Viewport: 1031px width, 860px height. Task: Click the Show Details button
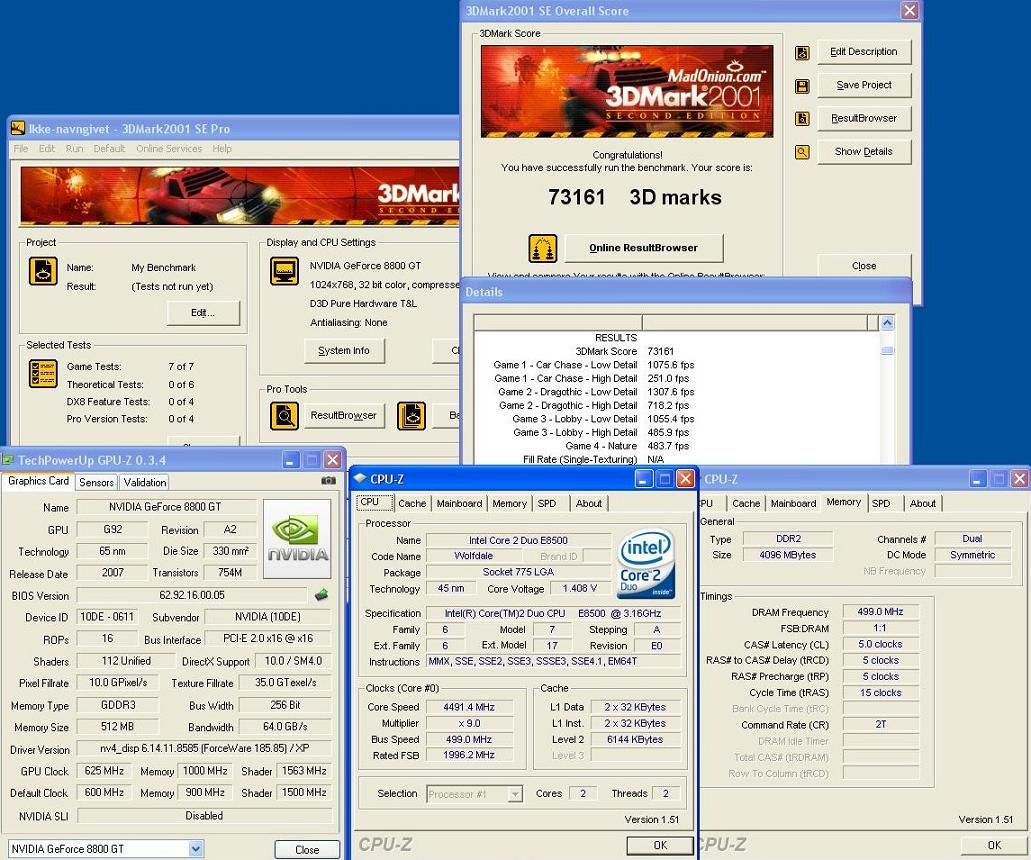(x=864, y=151)
